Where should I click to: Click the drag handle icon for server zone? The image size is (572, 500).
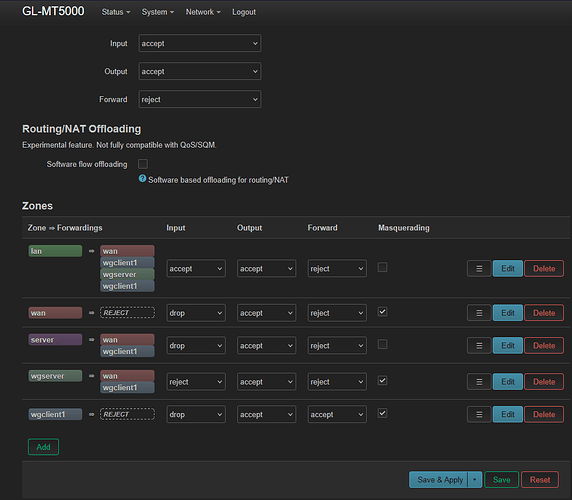tap(479, 345)
